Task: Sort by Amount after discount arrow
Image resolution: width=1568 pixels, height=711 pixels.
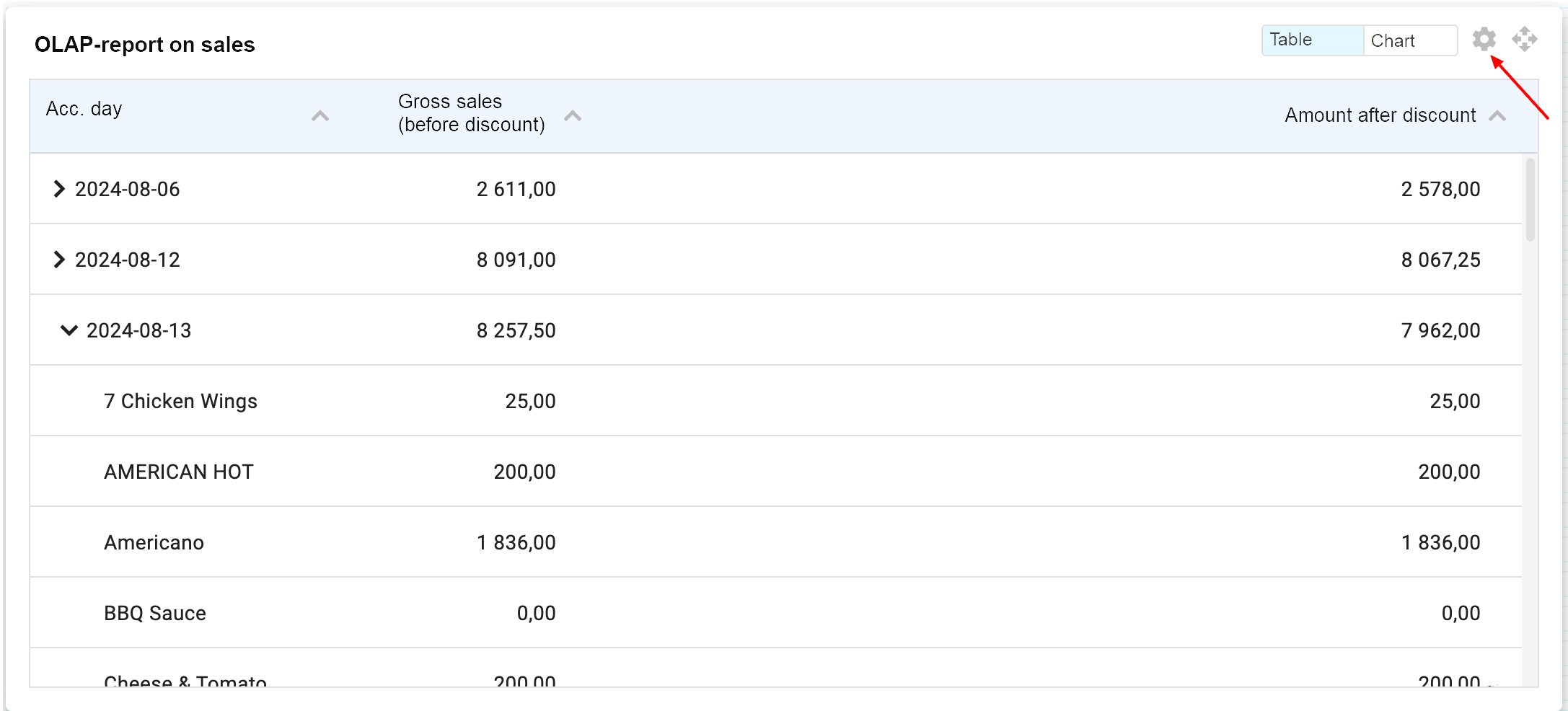Action: (x=1497, y=116)
